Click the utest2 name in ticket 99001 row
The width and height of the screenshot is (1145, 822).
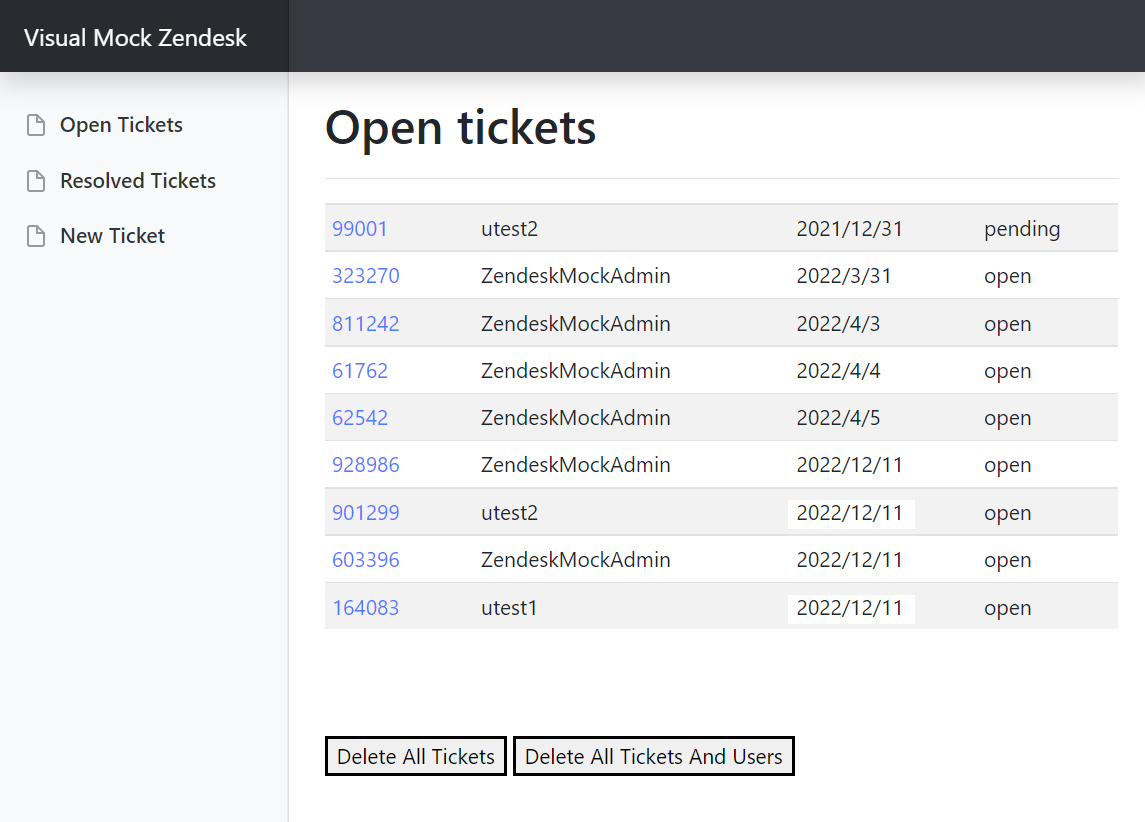pos(509,228)
